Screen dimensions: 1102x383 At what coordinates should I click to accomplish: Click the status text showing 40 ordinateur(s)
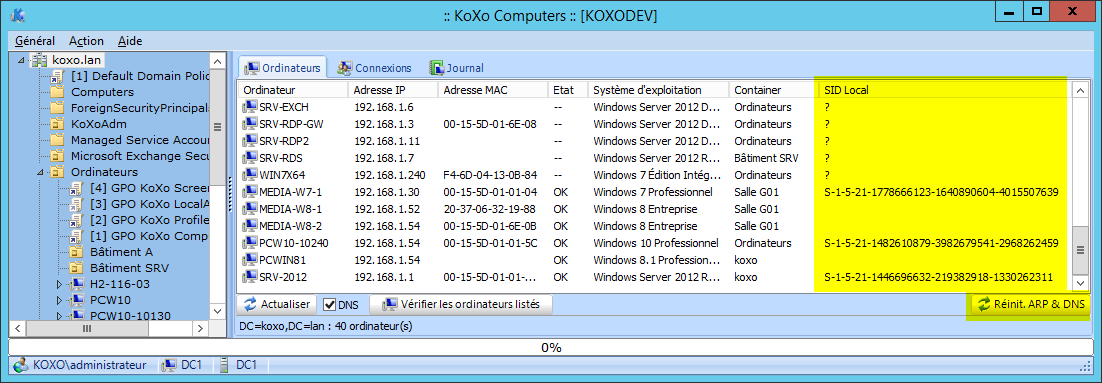tap(326, 327)
